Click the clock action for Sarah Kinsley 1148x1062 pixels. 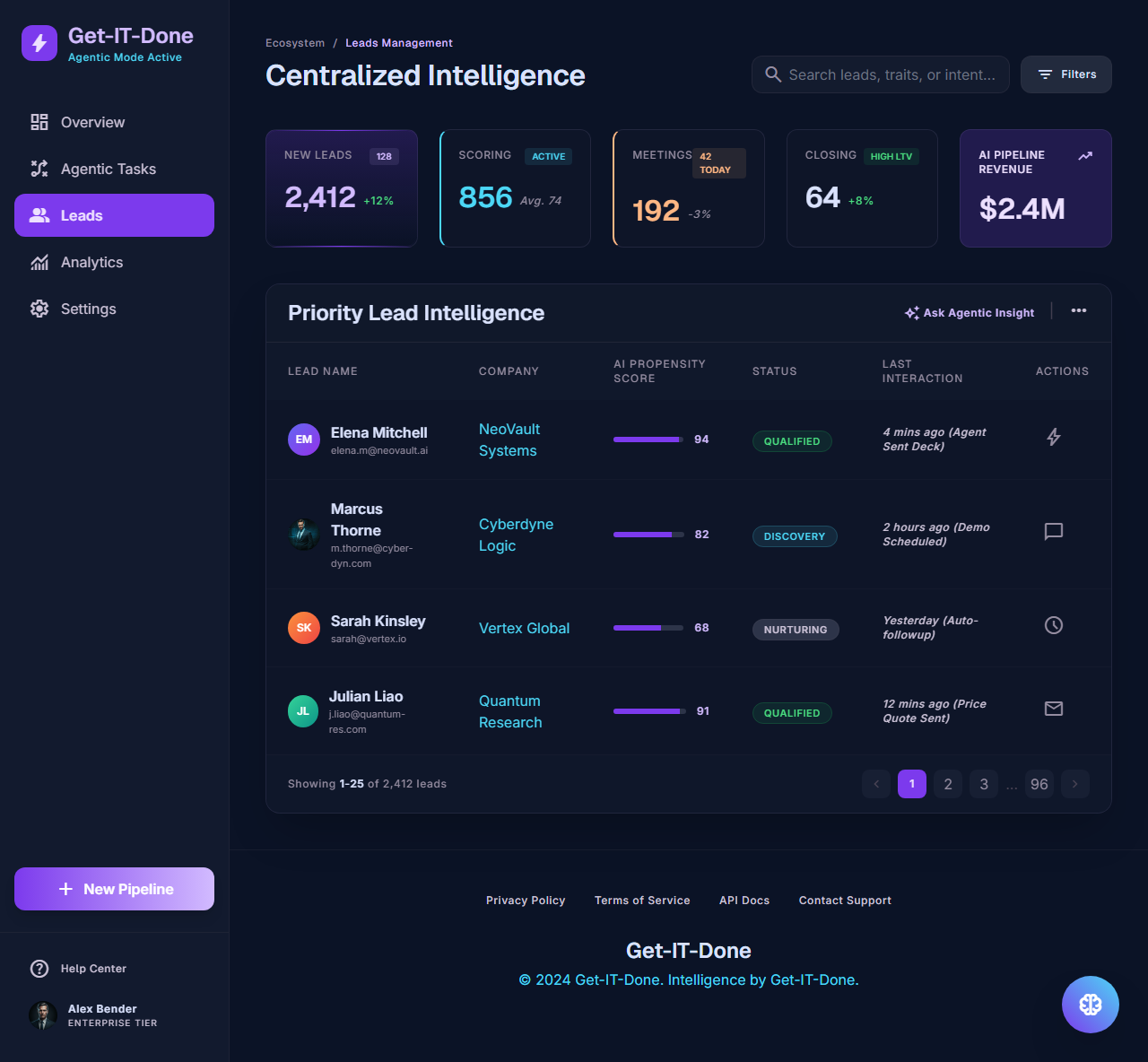[1054, 625]
